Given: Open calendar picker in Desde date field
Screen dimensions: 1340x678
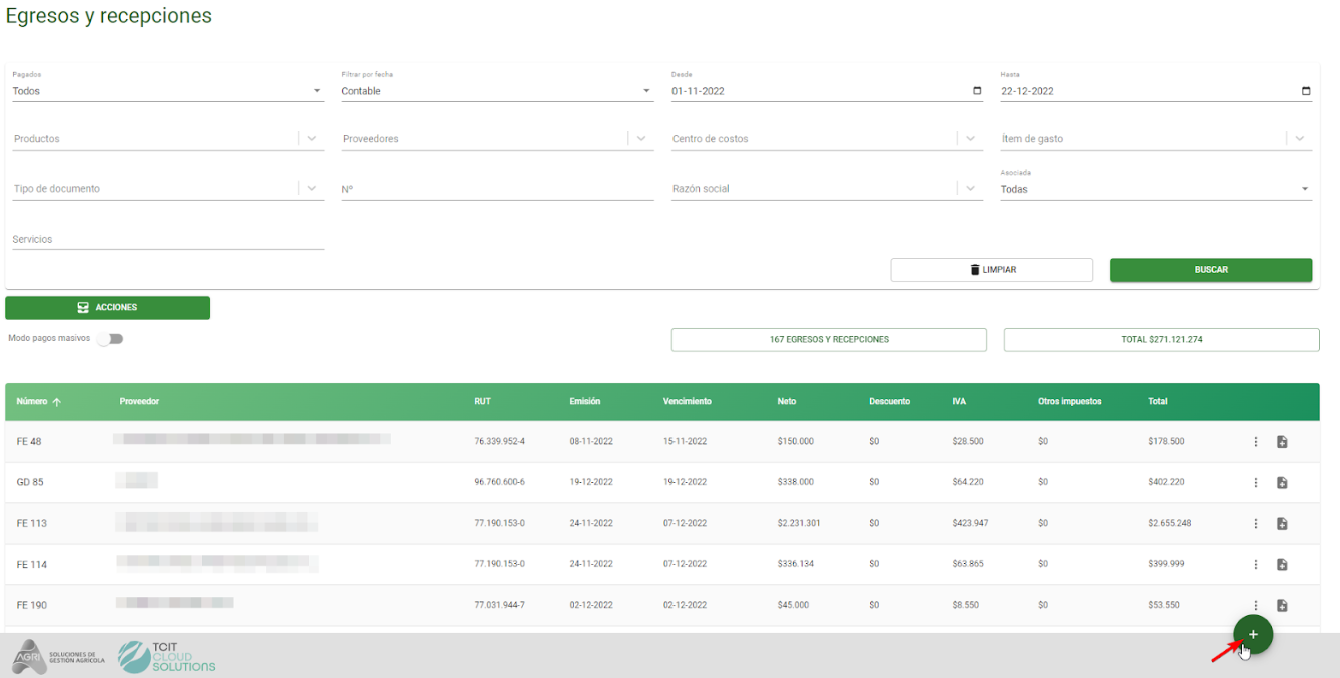Looking at the screenshot, I should pos(977,91).
